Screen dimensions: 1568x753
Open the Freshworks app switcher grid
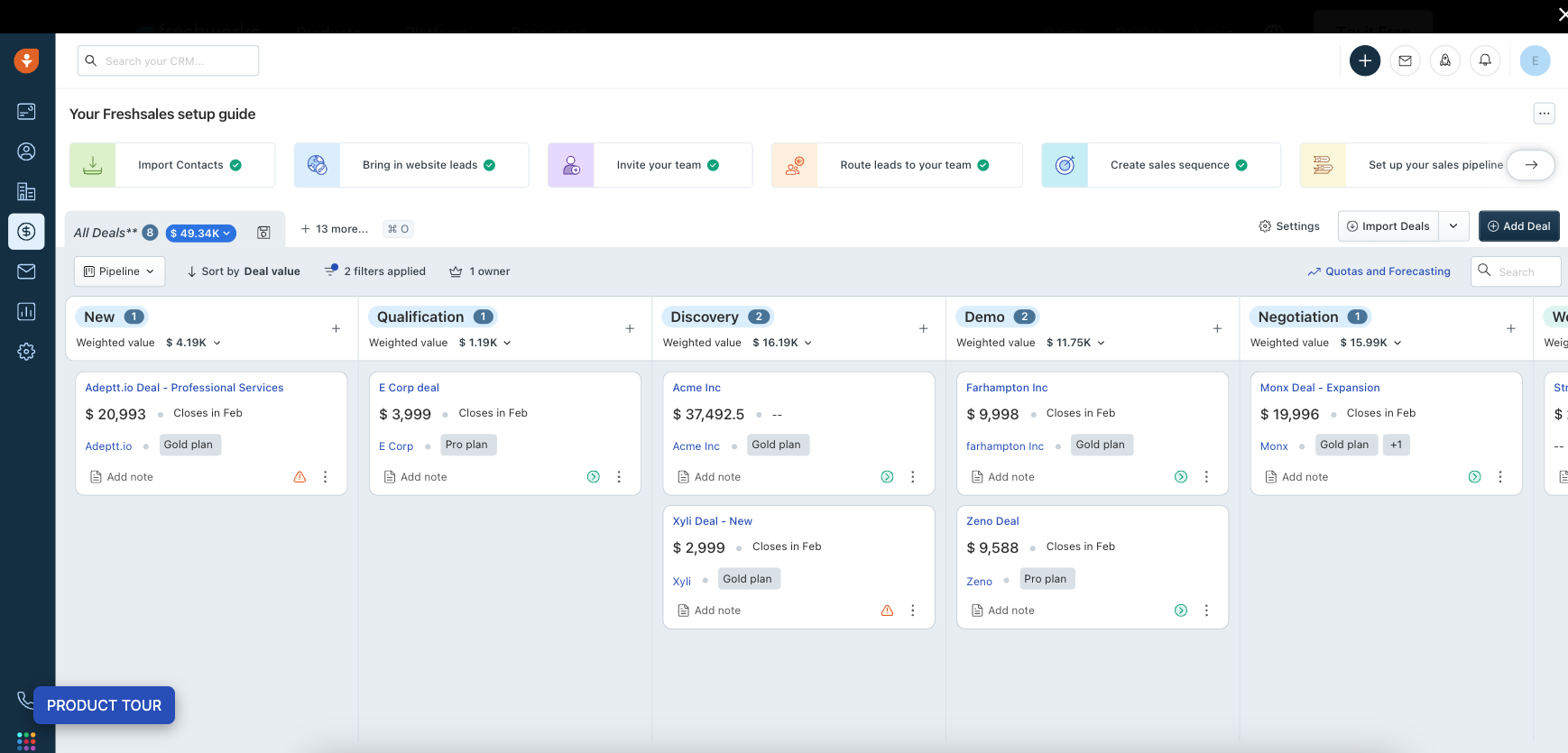26,740
